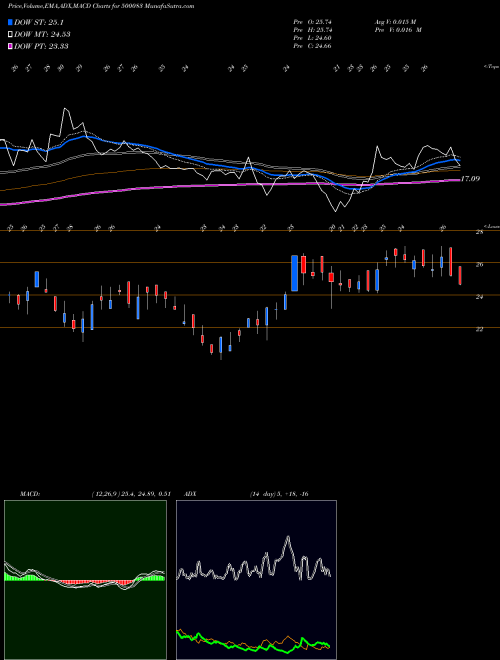This screenshot has width=500, height=660.
Task: Click the ADX panel title label
Action: 192,494
